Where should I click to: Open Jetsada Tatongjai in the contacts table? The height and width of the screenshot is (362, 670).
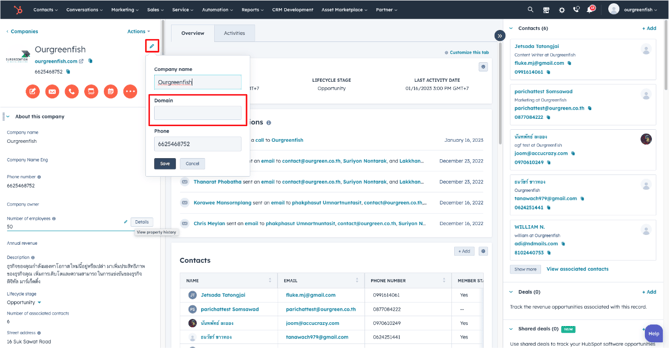[x=223, y=295]
